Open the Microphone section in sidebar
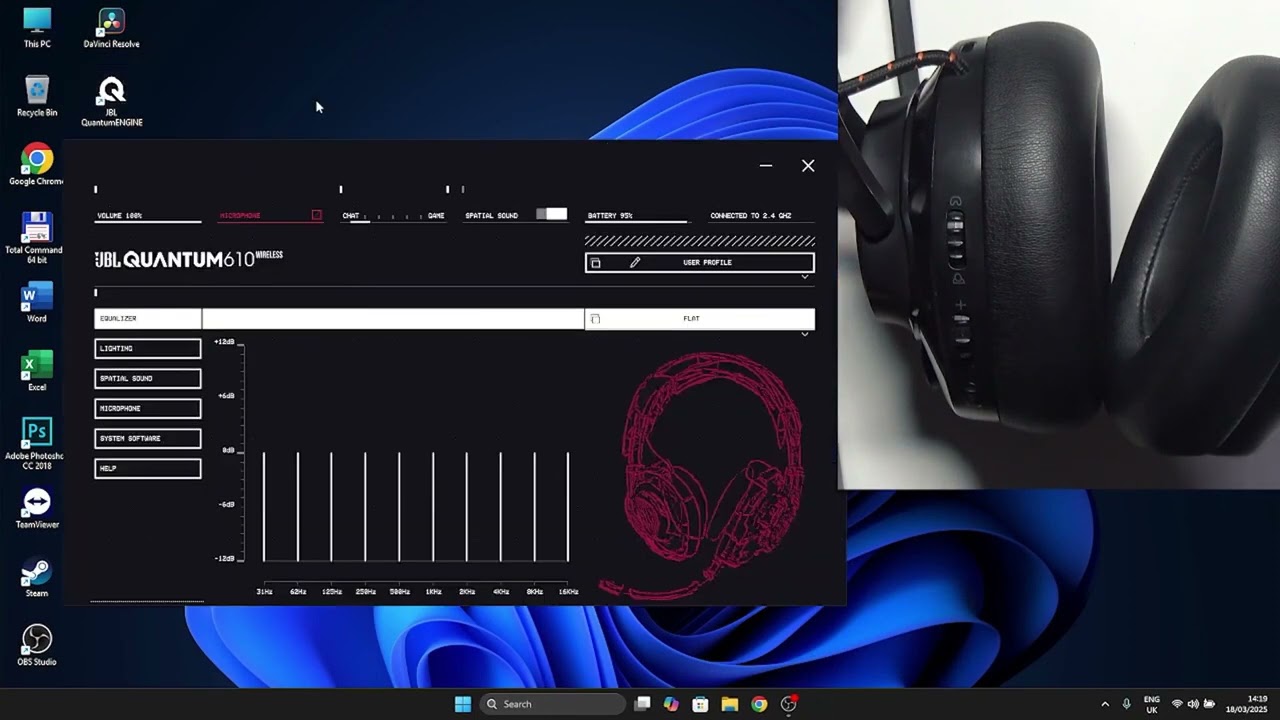 click(x=148, y=408)
